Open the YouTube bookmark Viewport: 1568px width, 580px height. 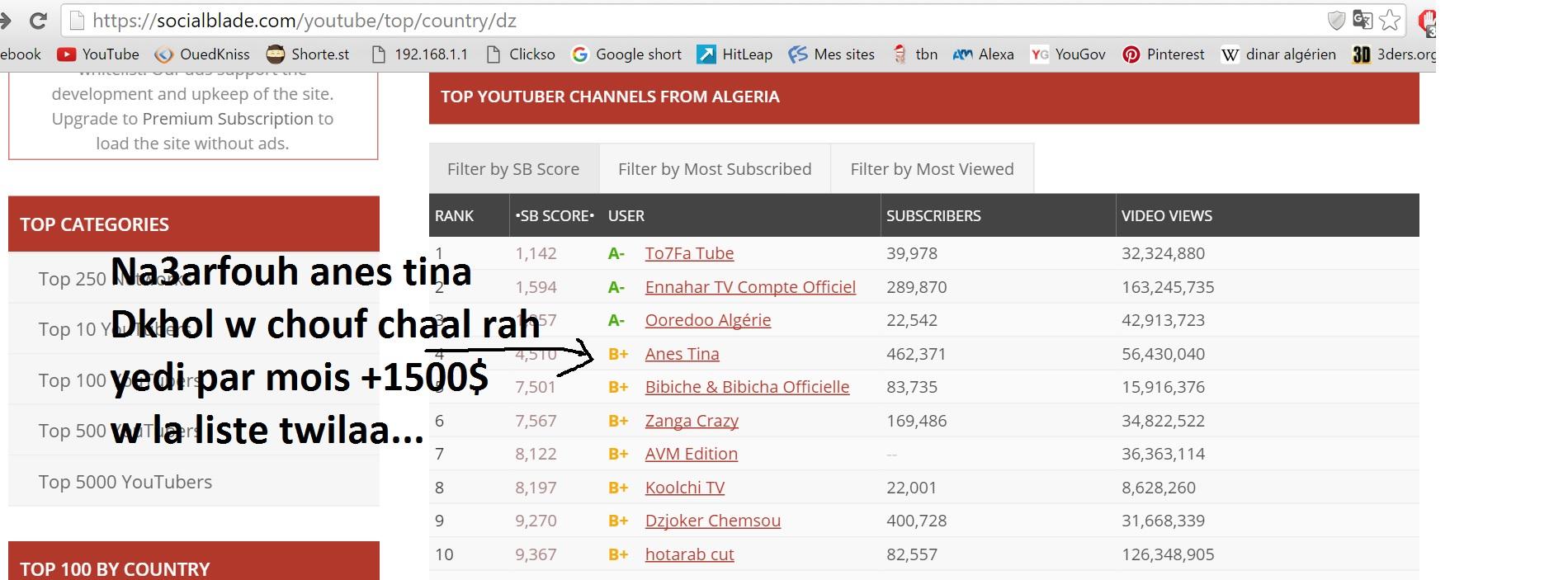98,54
